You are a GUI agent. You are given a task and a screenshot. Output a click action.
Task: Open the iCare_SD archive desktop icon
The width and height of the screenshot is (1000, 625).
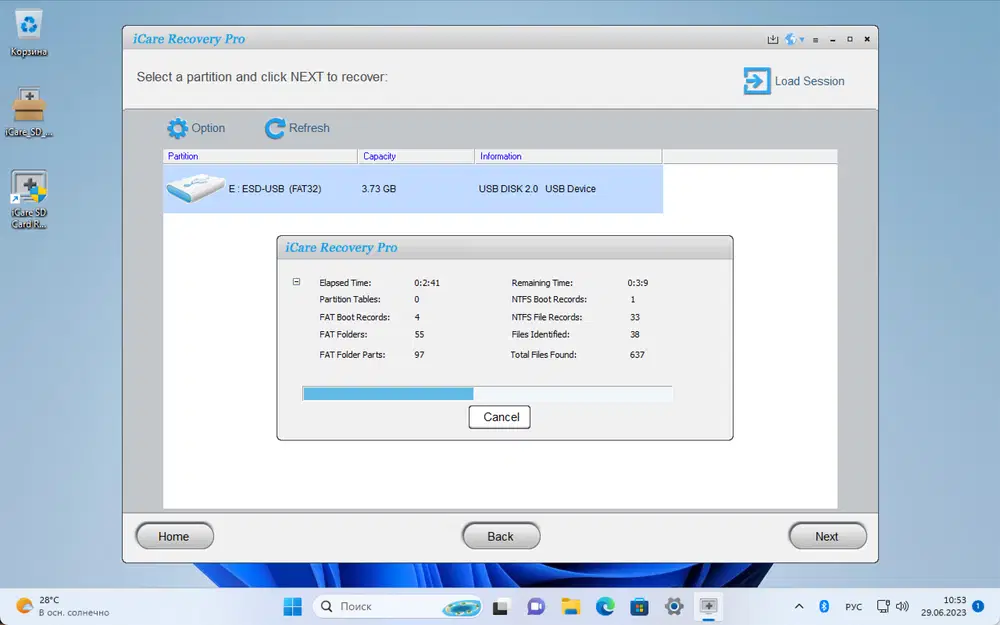point(29,113)
